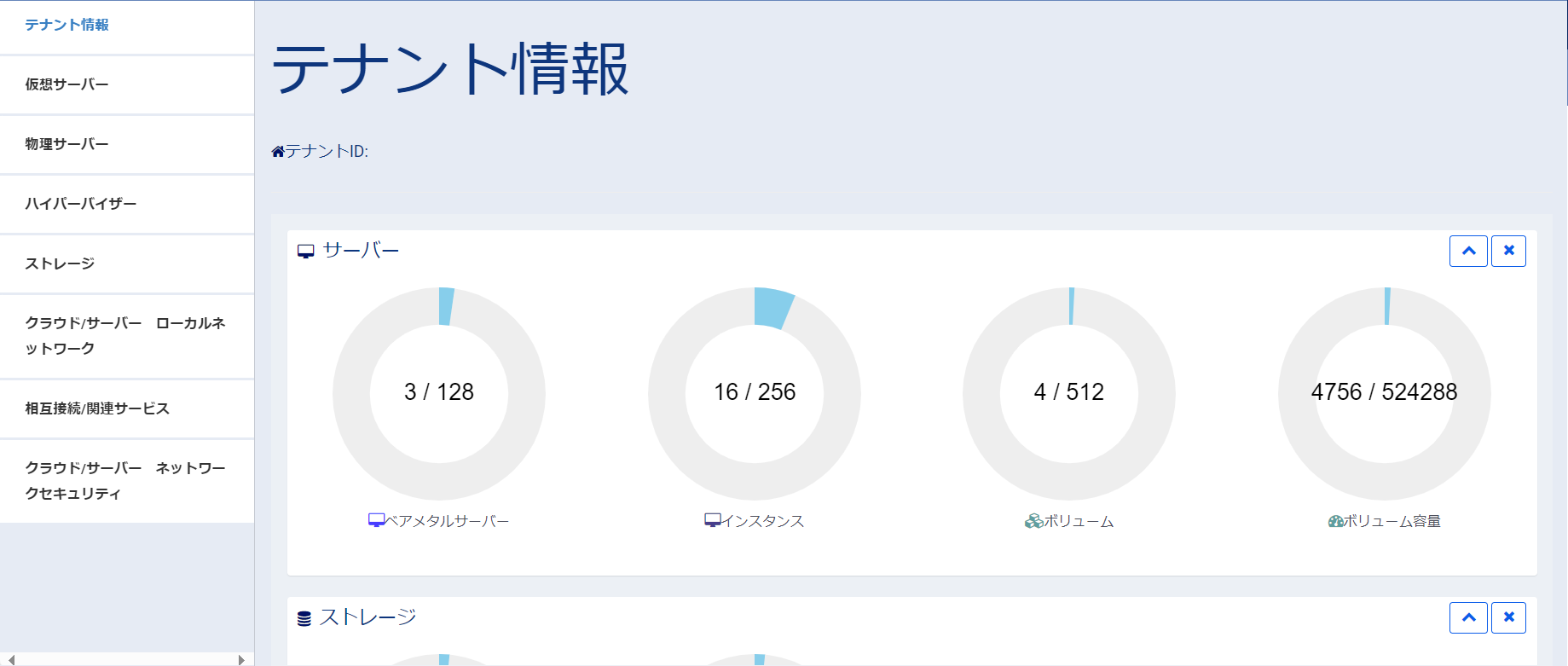The height and width of the screenshot is (666, 1568).
Task: Click the home icon beside テナントID
Action: [x=278, y=152]
